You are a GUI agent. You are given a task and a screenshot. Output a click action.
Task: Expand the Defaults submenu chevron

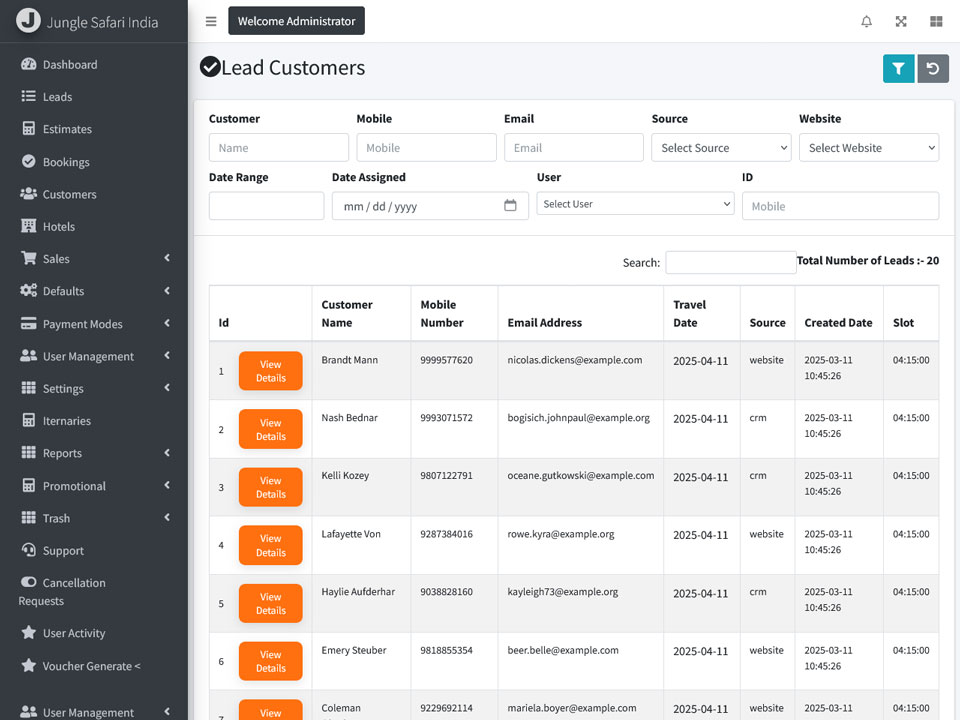[167, 291]
